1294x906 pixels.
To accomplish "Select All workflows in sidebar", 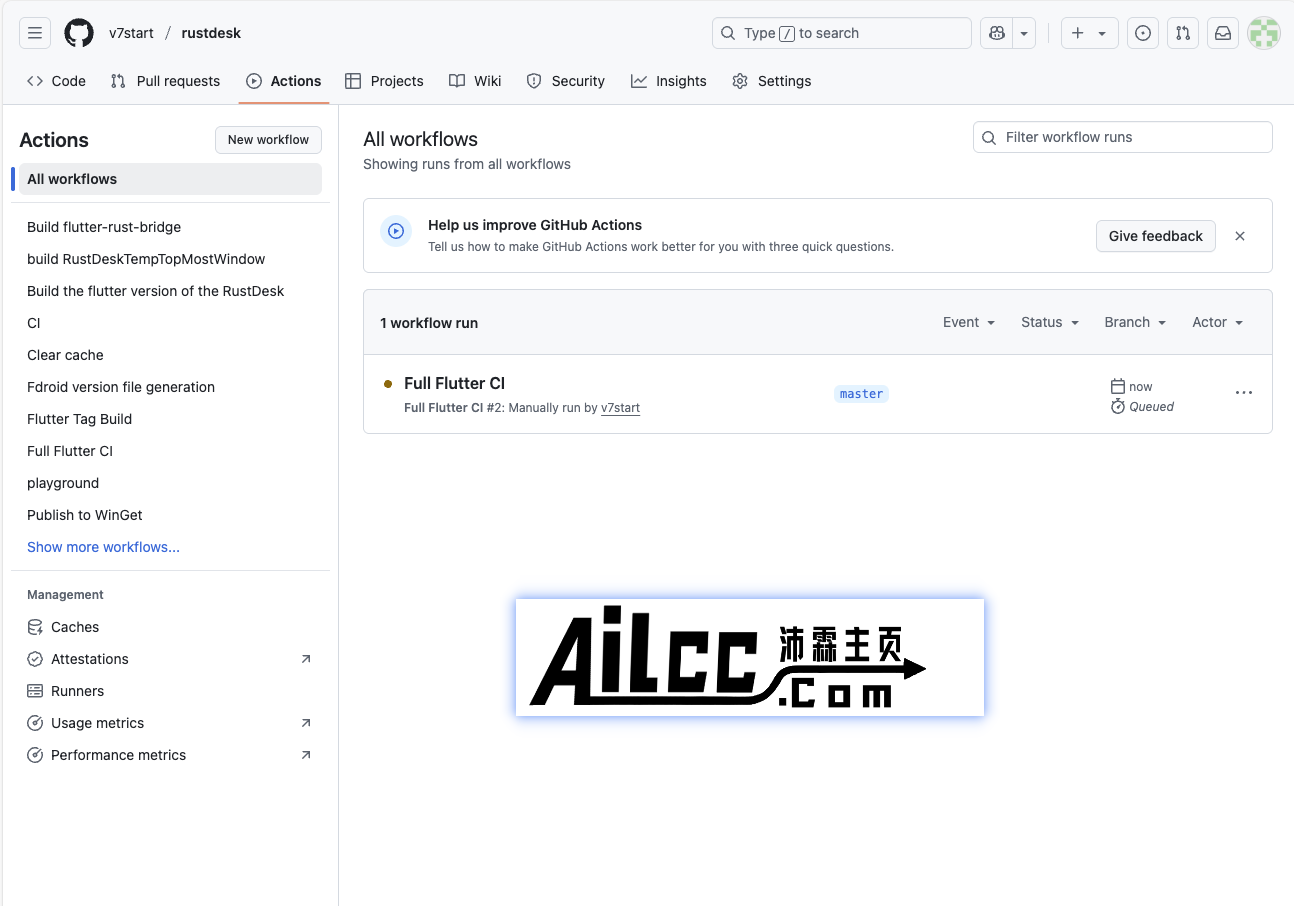I will (x=170, y=179).
